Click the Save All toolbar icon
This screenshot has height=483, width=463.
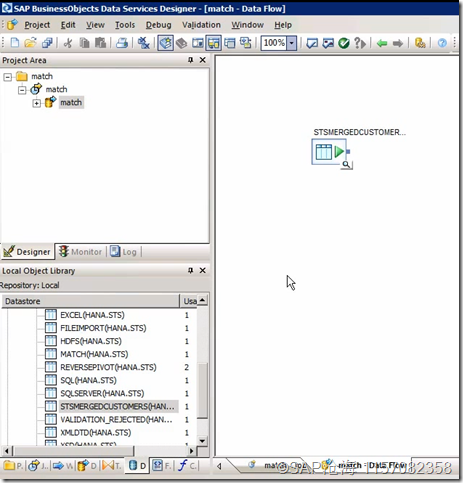pos(47,43)
